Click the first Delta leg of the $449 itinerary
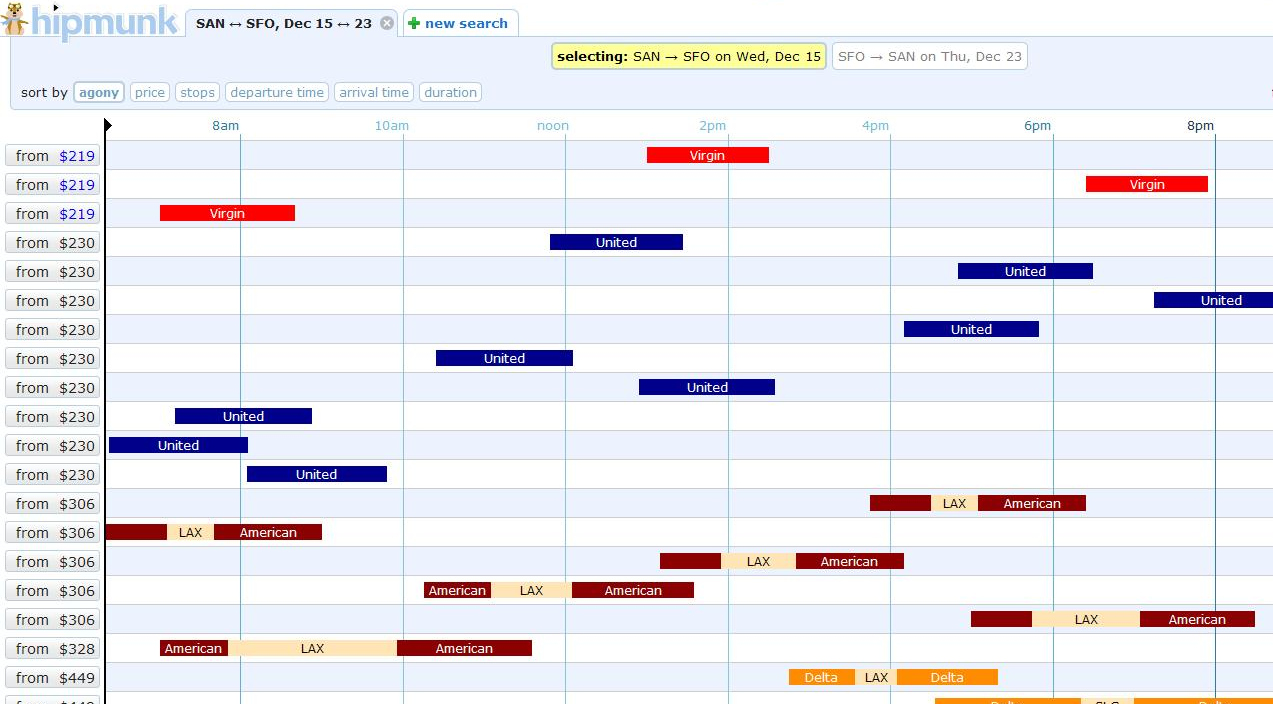Screen dimensions: 1273x704 [x=822, y=677]
